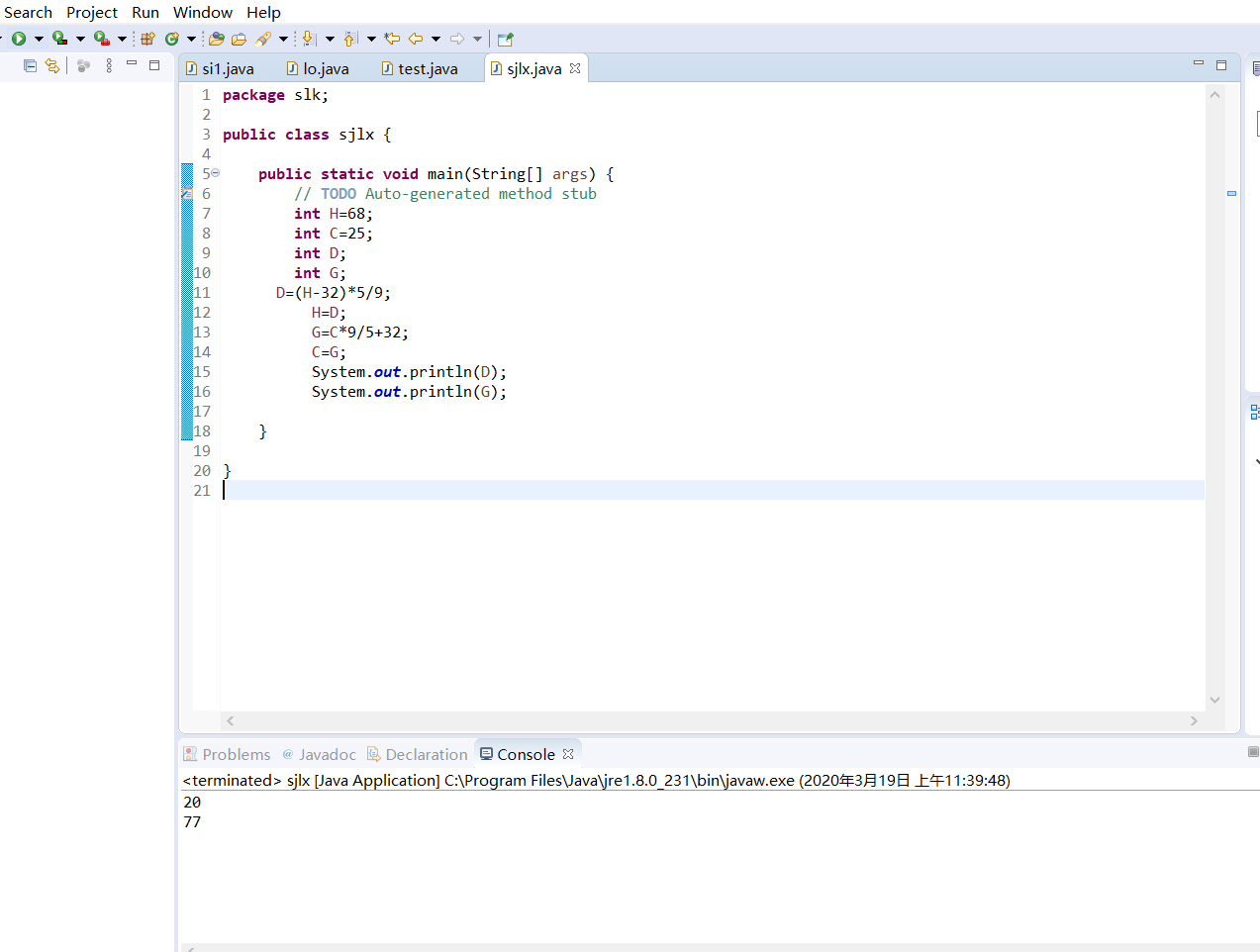Click the Coverage launch icon
The width and height of the screenshot is (1260, 952).
tap(60, 39)
